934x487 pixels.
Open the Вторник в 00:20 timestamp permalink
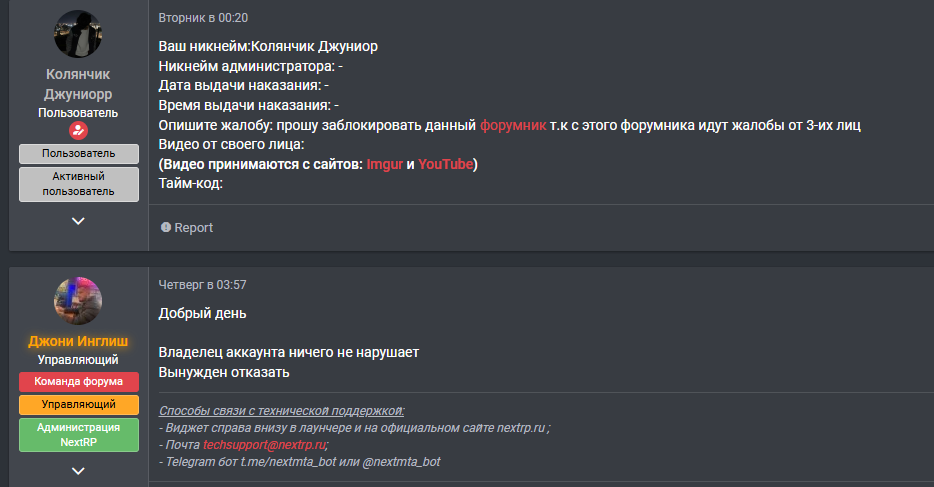click(203, 18)
